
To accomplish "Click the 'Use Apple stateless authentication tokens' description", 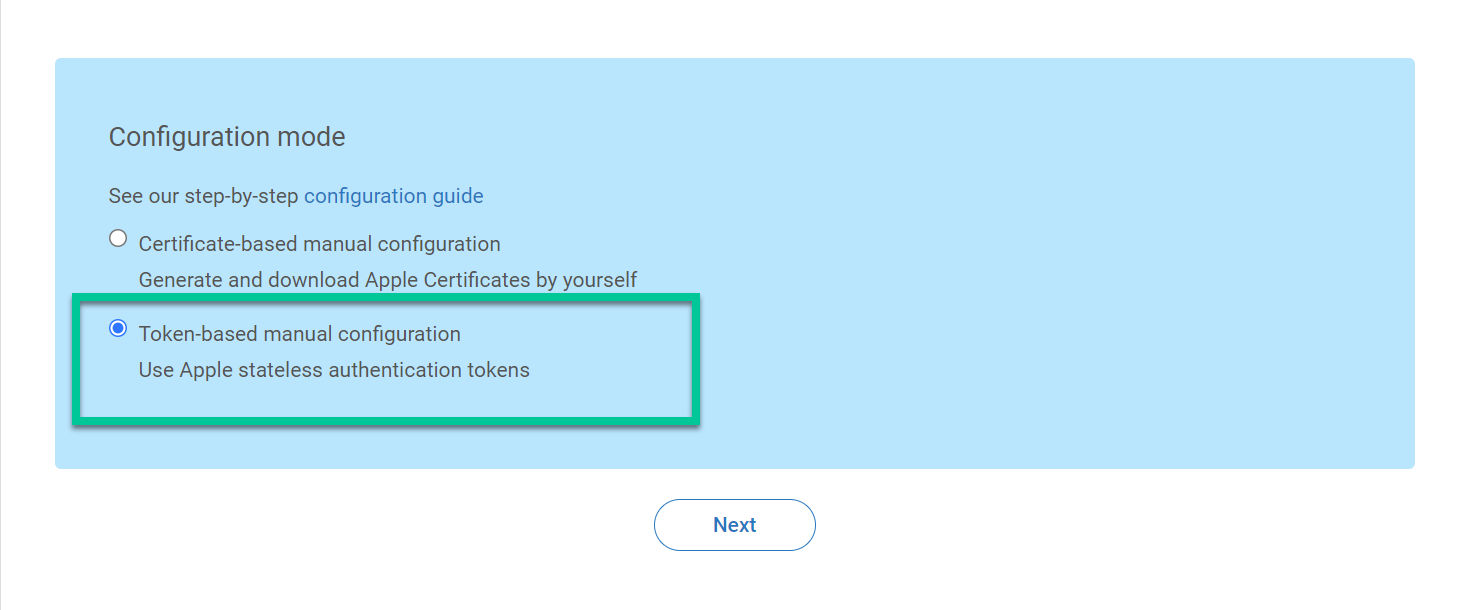I will click(x=334, y=370).
